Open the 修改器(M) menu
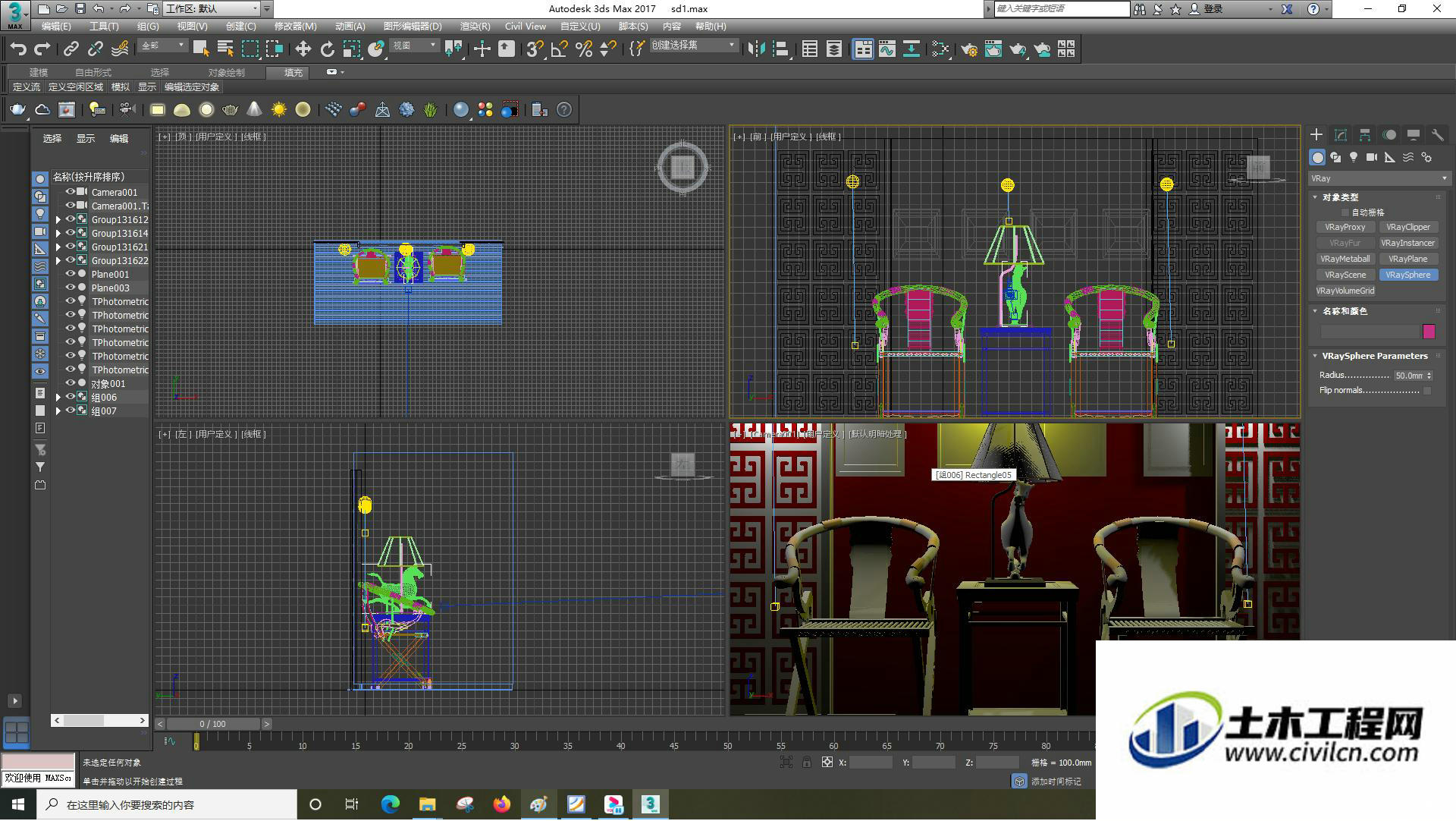The width and height of the screenshot is (1456, 821). 295,27
